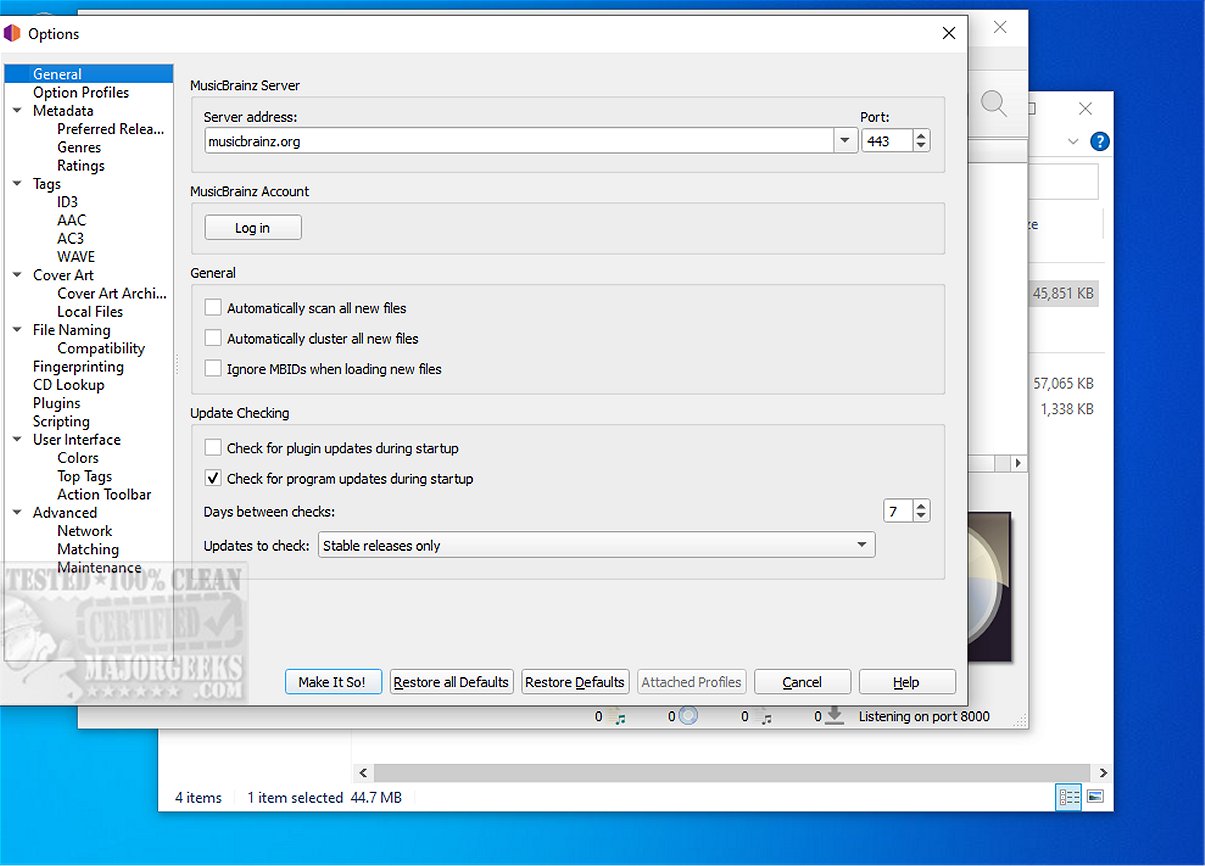Click File Explorer's scroll-right arrow
1205x866 pixels.
click(x=1103, y=773)
